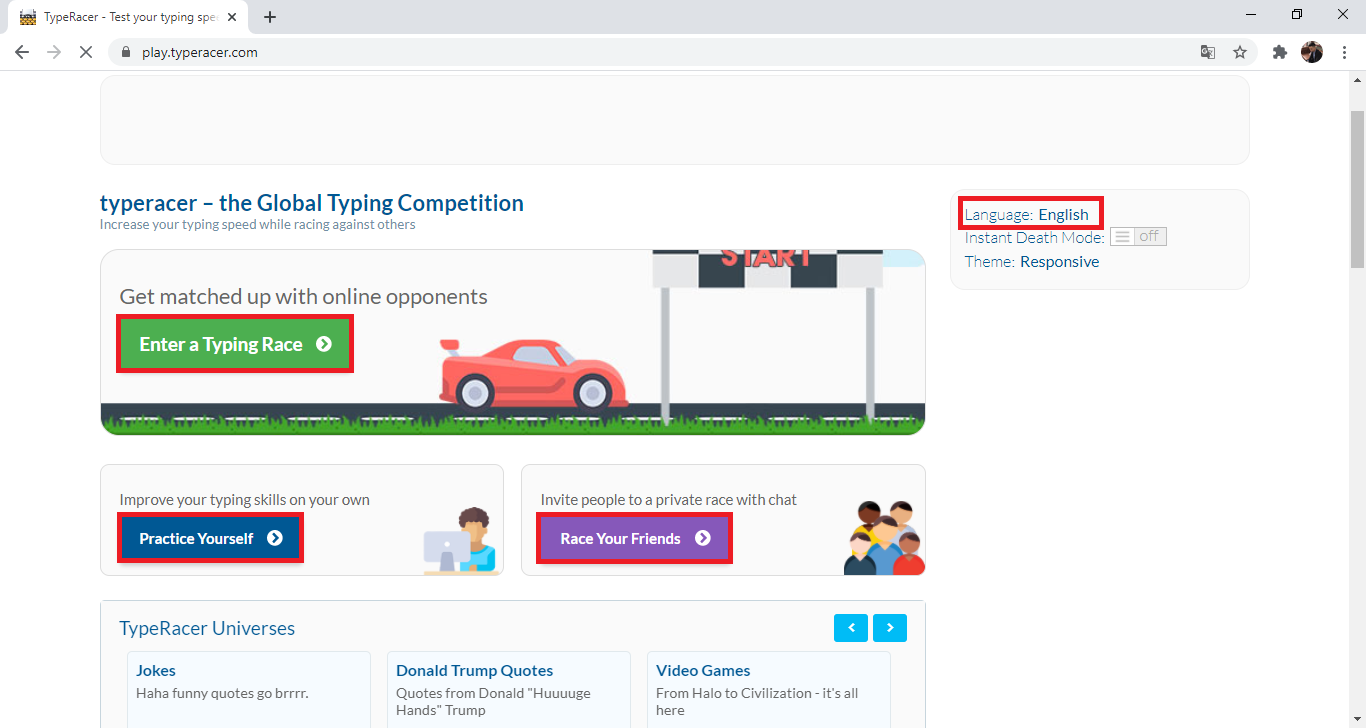1366x728 pixels.
Task: Click the TypeRacer Universes heading
Action: 207,628
